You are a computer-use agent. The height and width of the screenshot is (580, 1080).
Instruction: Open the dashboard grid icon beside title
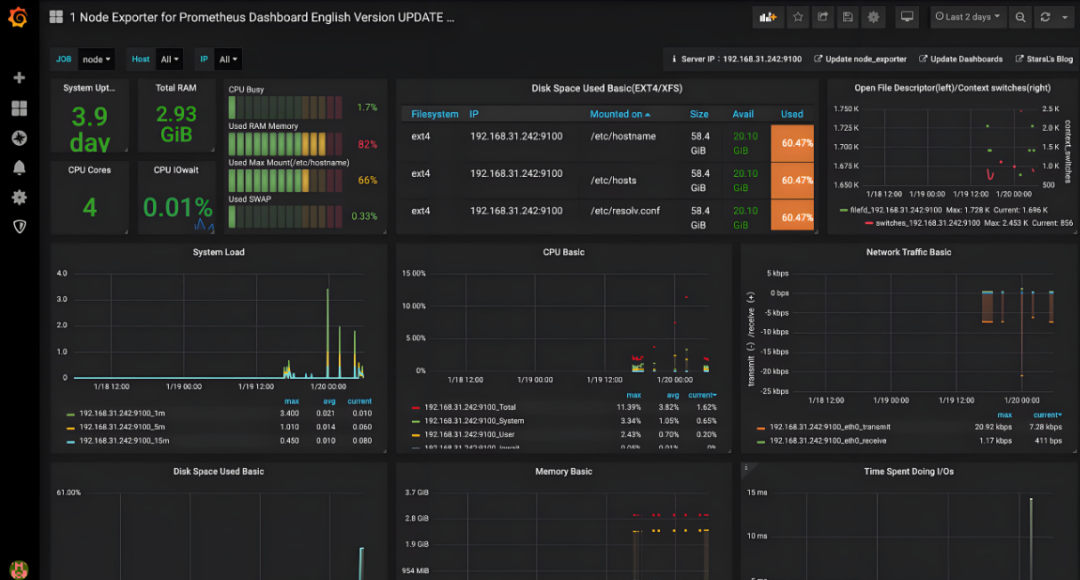(x=56, y=17)
